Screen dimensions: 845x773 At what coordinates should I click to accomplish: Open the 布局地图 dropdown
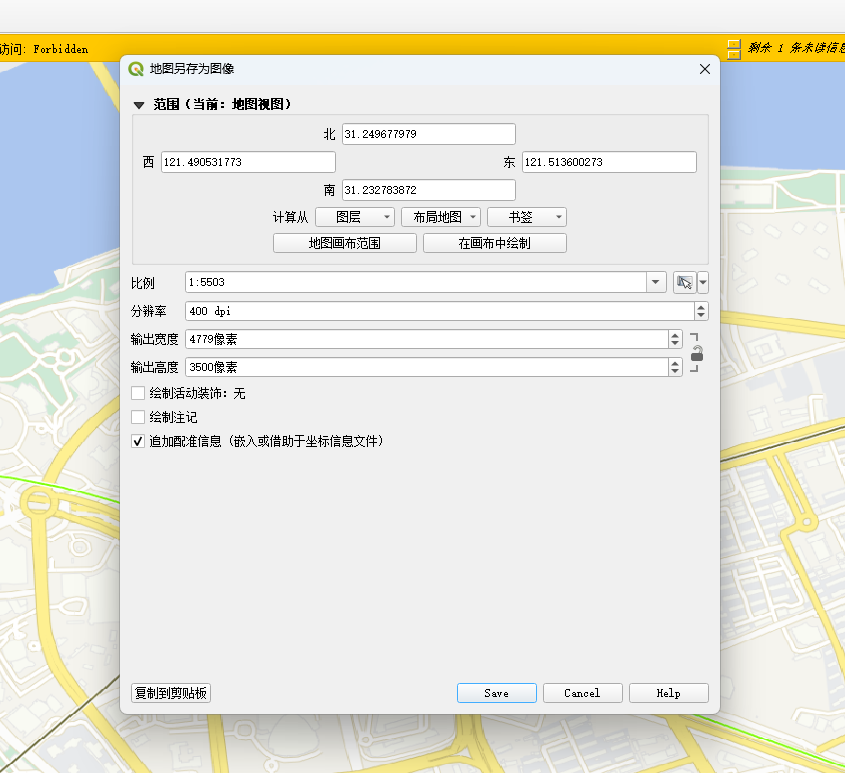(x=440, y=217)
